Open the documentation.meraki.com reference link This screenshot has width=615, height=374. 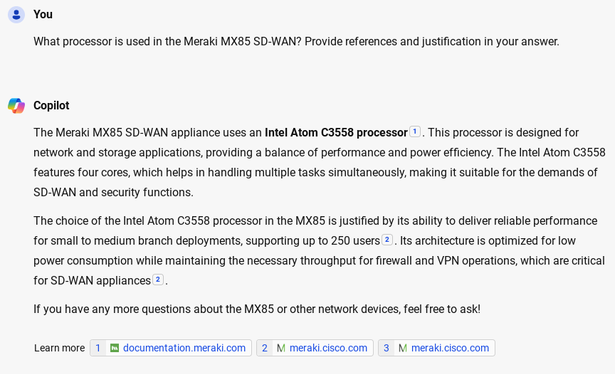point(184,348)
